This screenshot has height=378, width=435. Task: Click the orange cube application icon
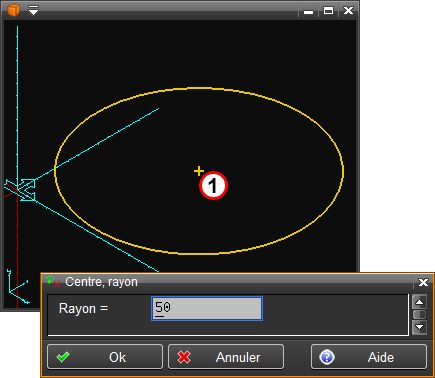(13, 10)
